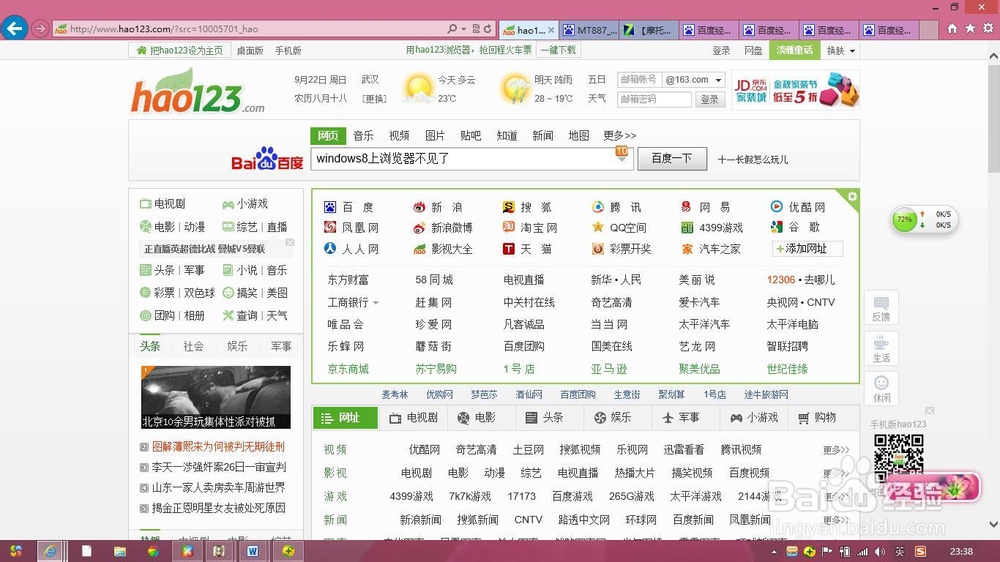Switch to the 社会 news tab

(x=193, y=346)
